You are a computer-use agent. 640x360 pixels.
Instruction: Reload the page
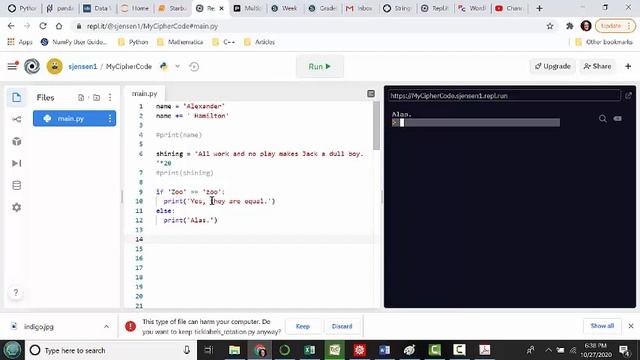point(43,26)
